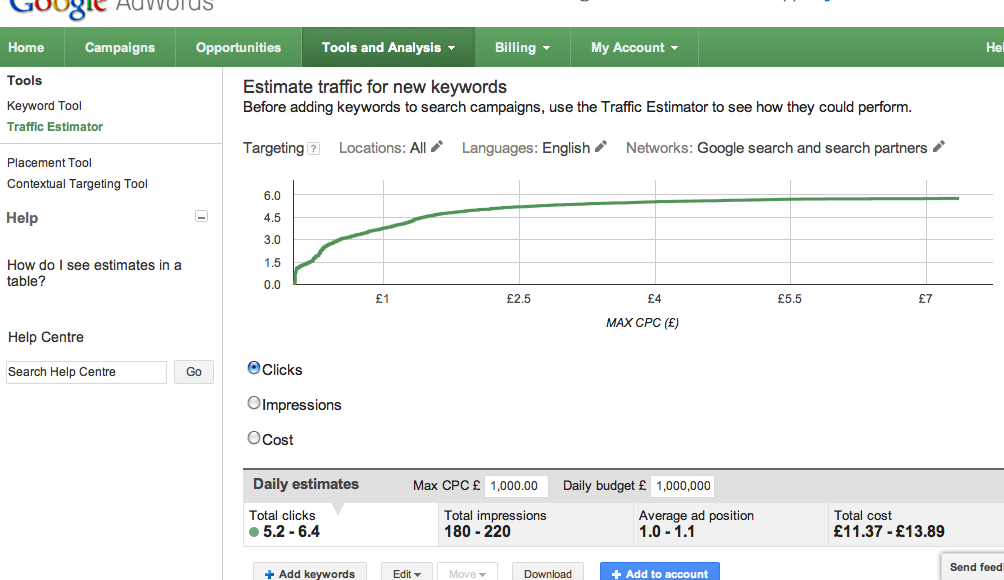Click the Google AdWords logo
The width and height of the screenshot is (1004, 580).
(x=110, y=8)
